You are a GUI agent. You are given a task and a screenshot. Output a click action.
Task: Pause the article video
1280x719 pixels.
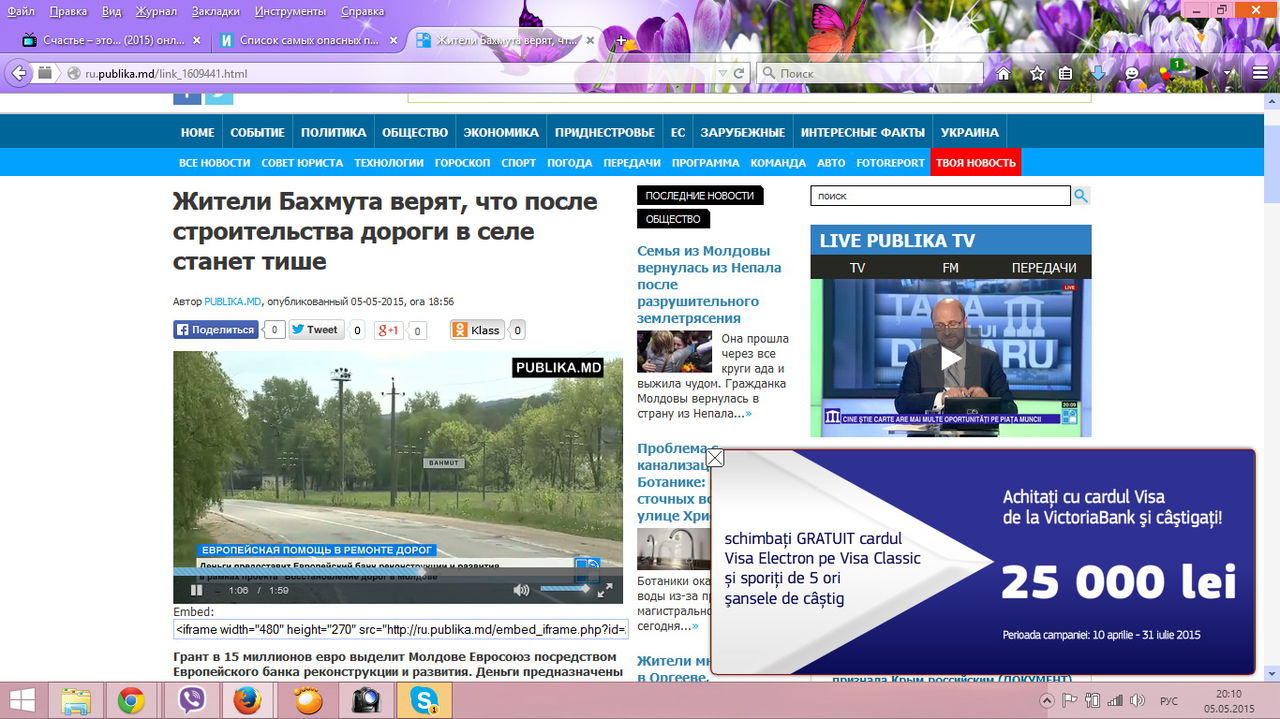197,590
